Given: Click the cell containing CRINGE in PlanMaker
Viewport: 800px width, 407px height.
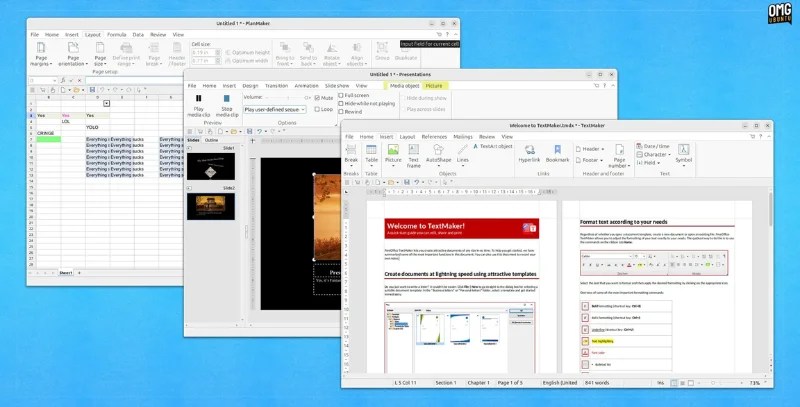Looking at the screenshot, I should (x=48, y=133).
